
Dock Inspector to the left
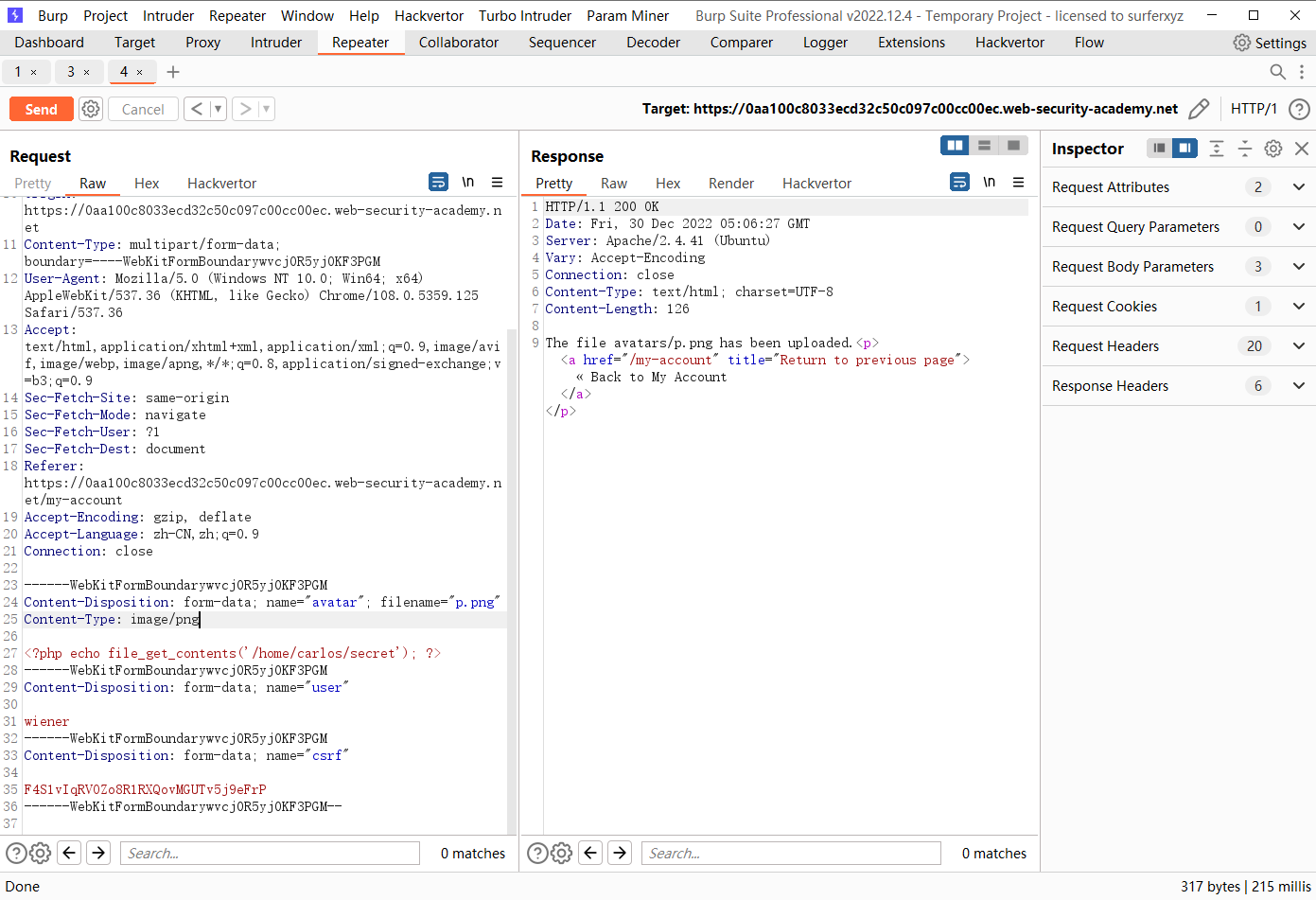pos(1159,148)
